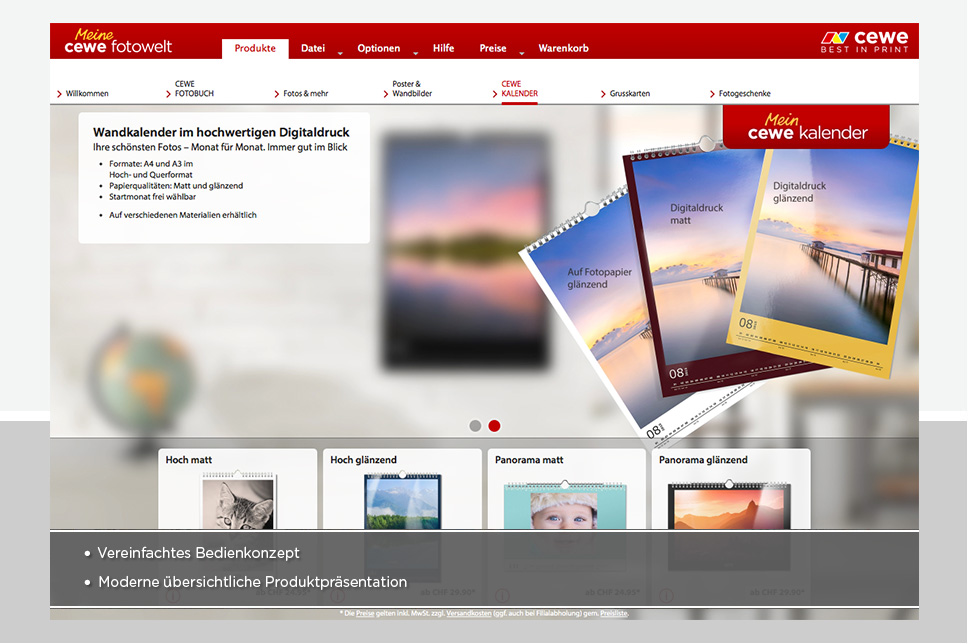Click 'Moderne übersichtliche Produktpräsentation' caption text
This screenshot has width=968, height=644.
pyautogui.click(x=252, y=582)
